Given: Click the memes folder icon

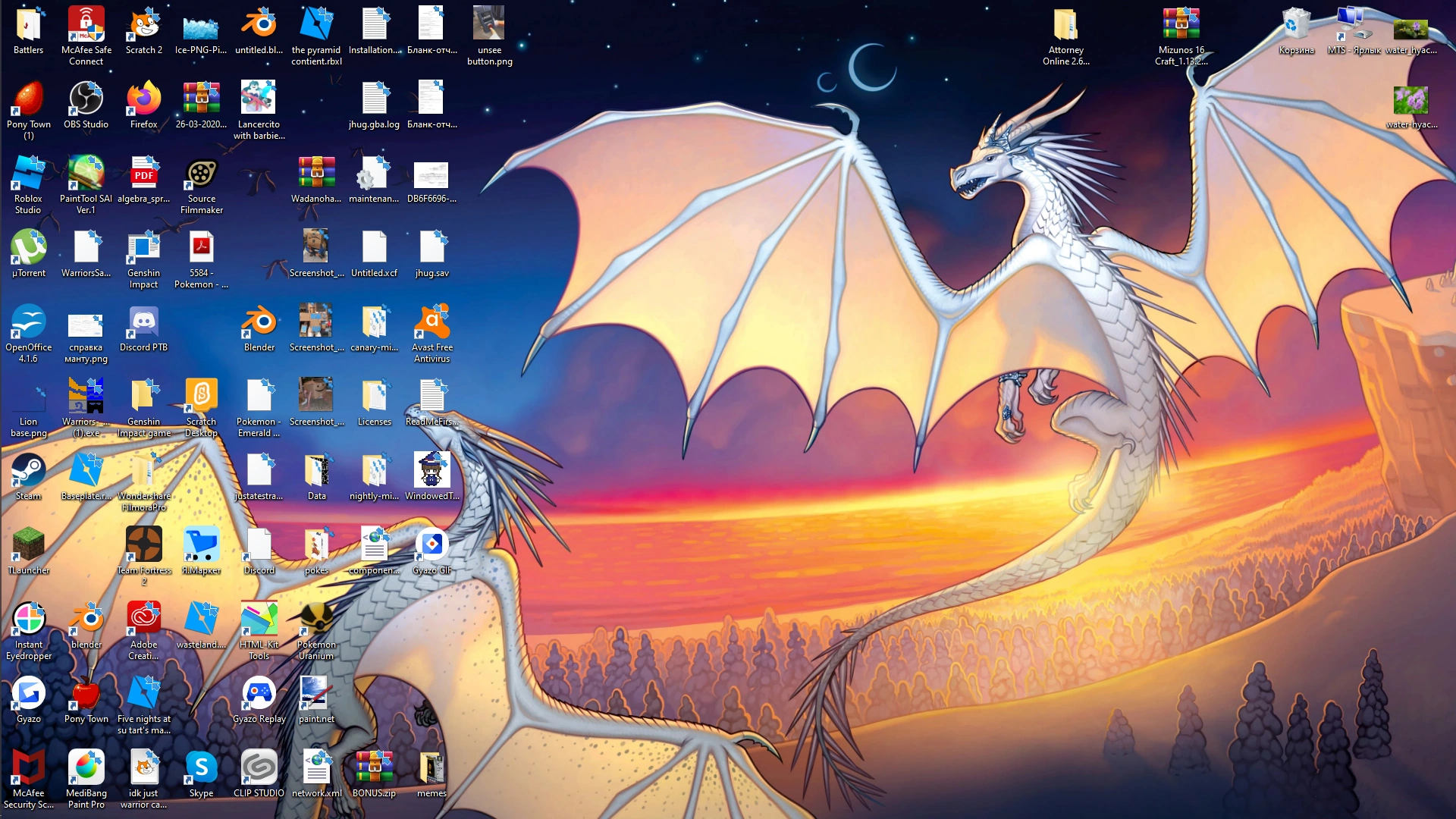Looking at the screenshot, I should click(x=431, y=768).
